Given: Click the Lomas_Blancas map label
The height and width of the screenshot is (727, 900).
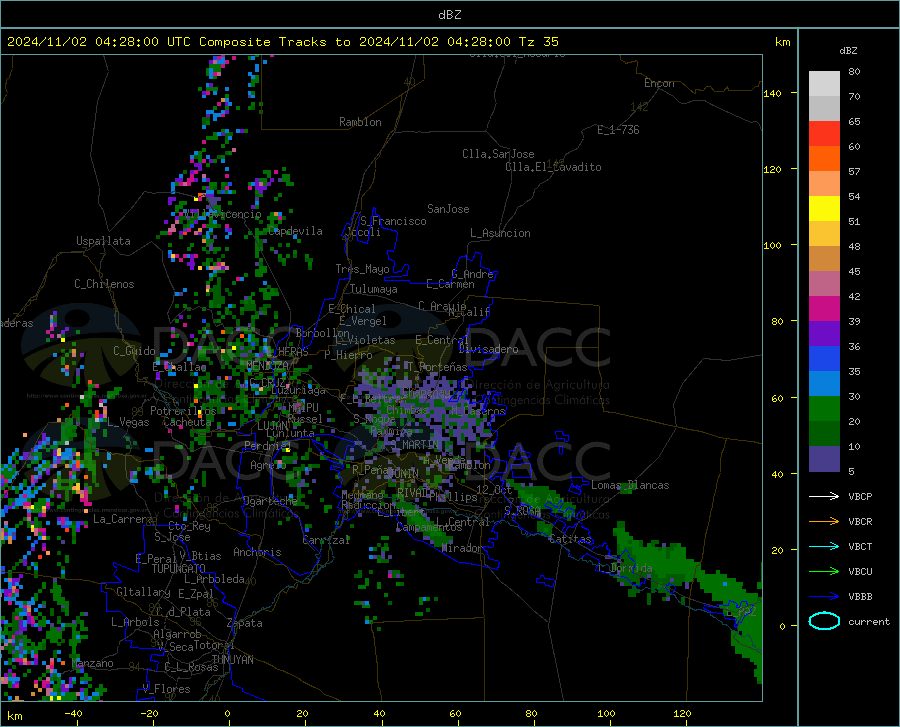Looking at the screenshot, I should [x=630, y=485].
